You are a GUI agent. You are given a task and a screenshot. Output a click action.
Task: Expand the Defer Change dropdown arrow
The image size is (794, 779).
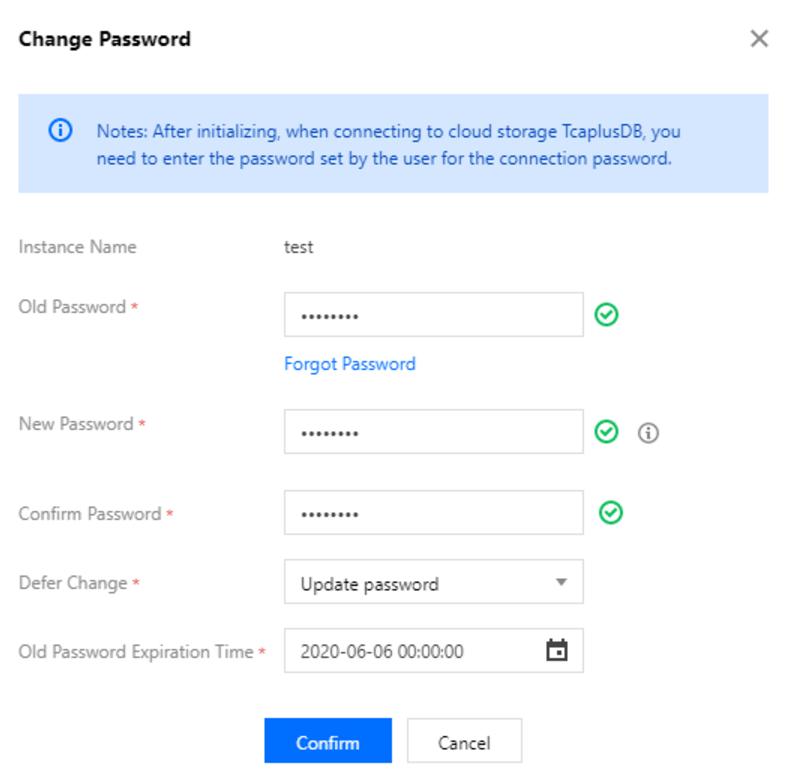tap(561, 582)
